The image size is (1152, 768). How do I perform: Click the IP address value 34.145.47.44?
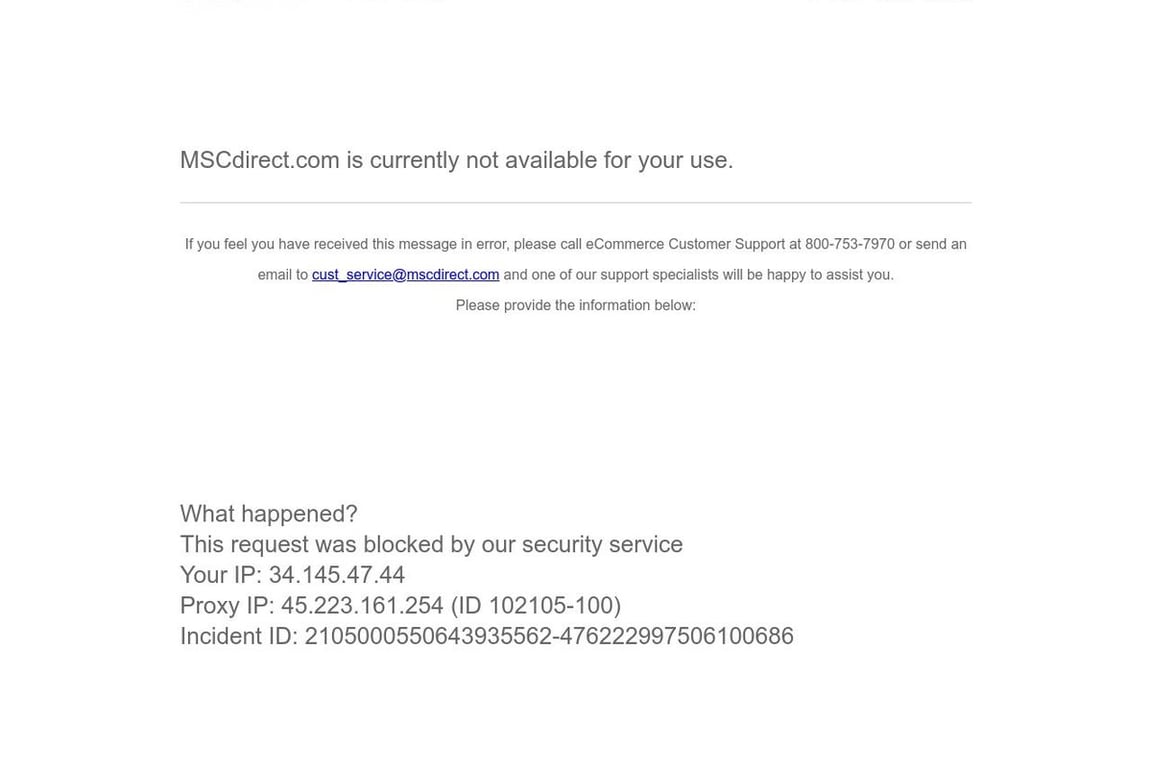[x=336, y=575]
